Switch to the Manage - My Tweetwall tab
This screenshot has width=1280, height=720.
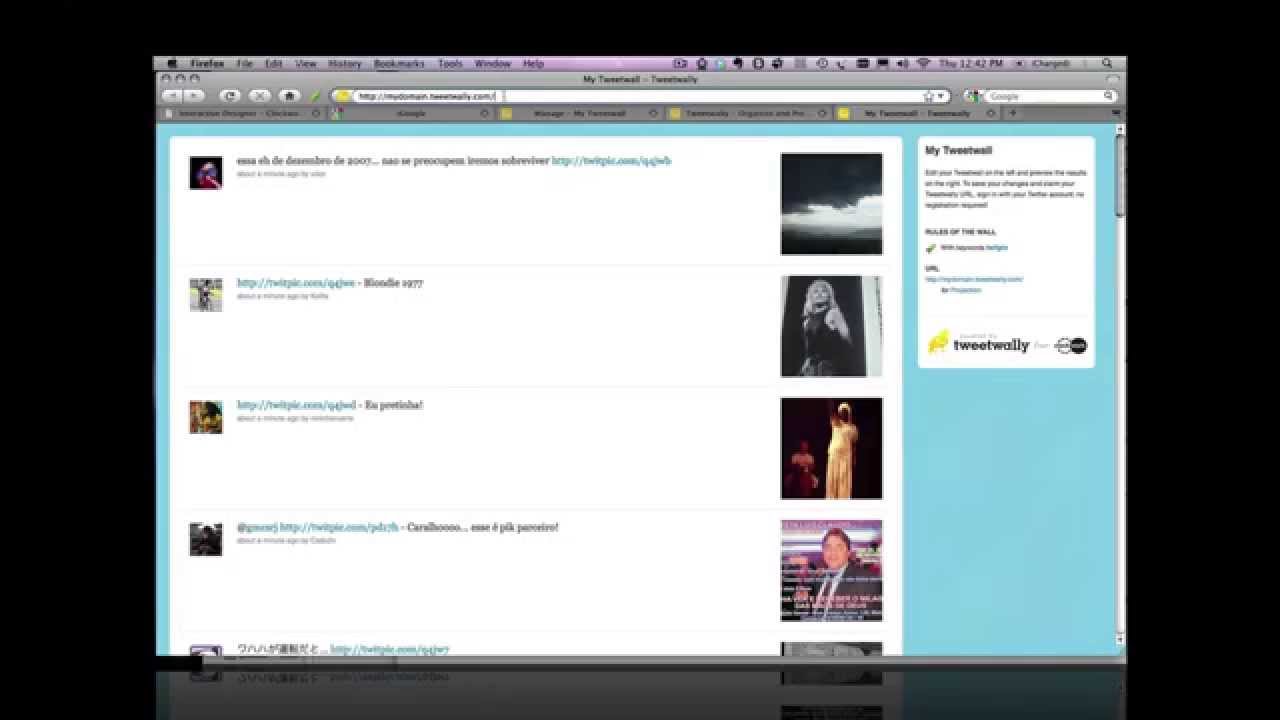[580, 113]
